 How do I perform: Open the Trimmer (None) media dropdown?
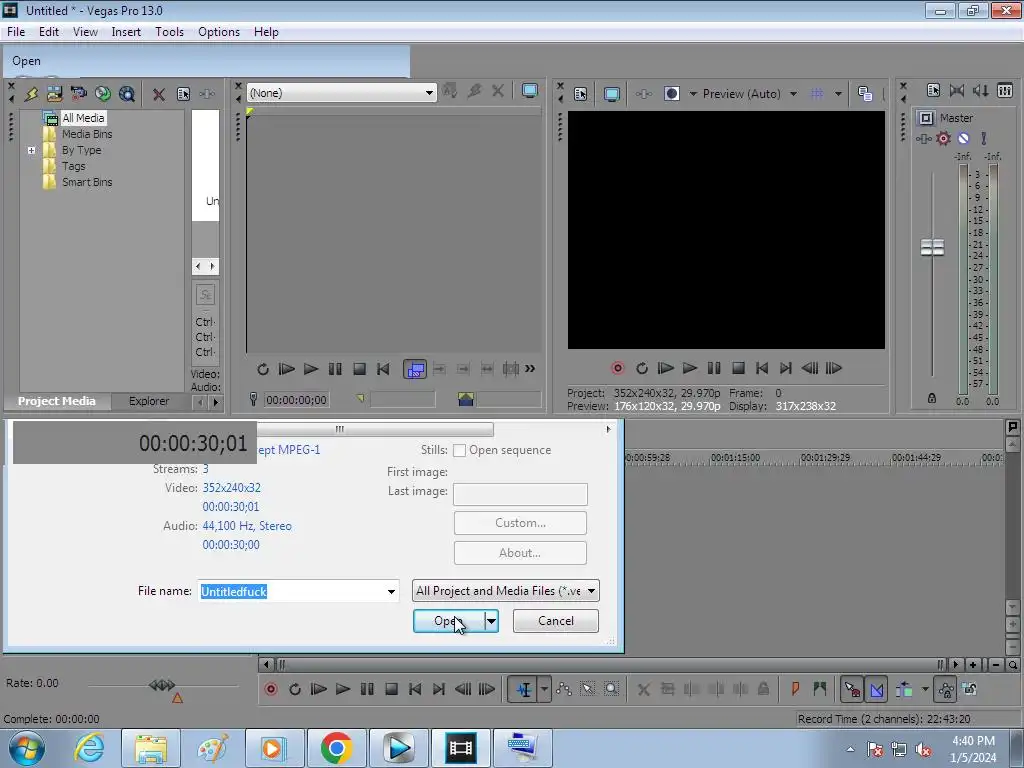pos(429,93)
